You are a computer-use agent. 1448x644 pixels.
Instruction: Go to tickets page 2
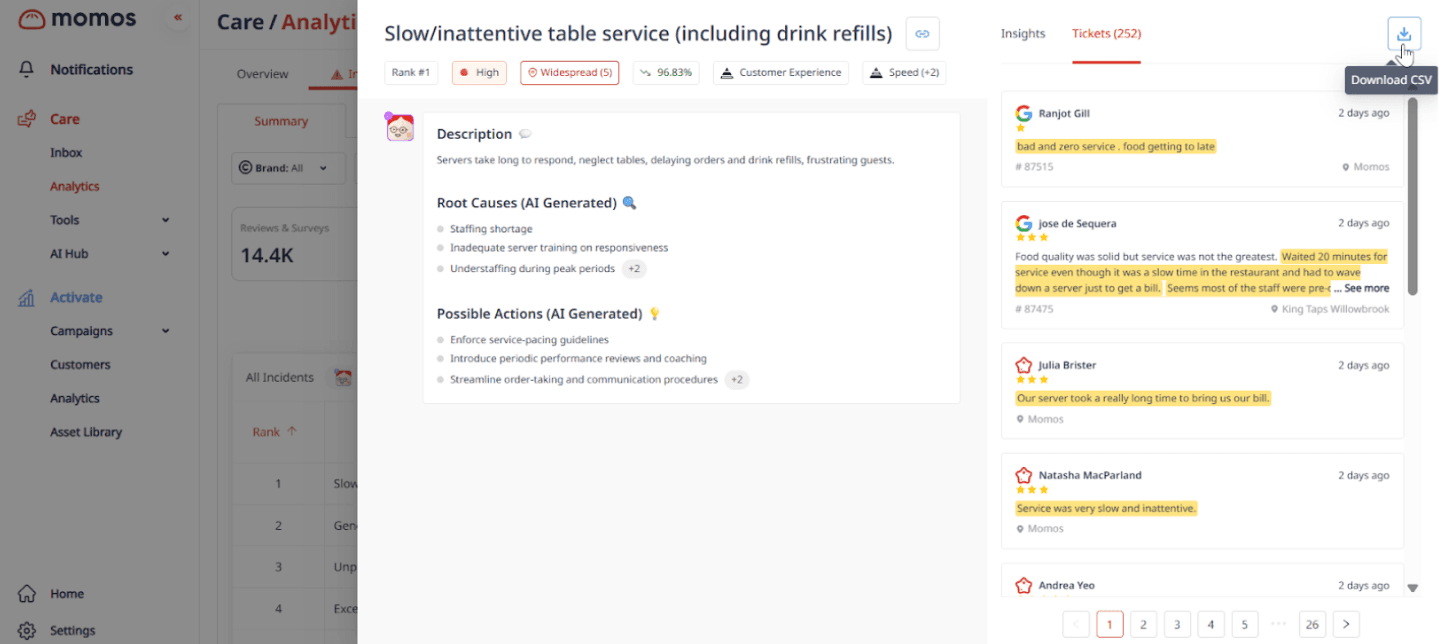tap(1143, 624)
